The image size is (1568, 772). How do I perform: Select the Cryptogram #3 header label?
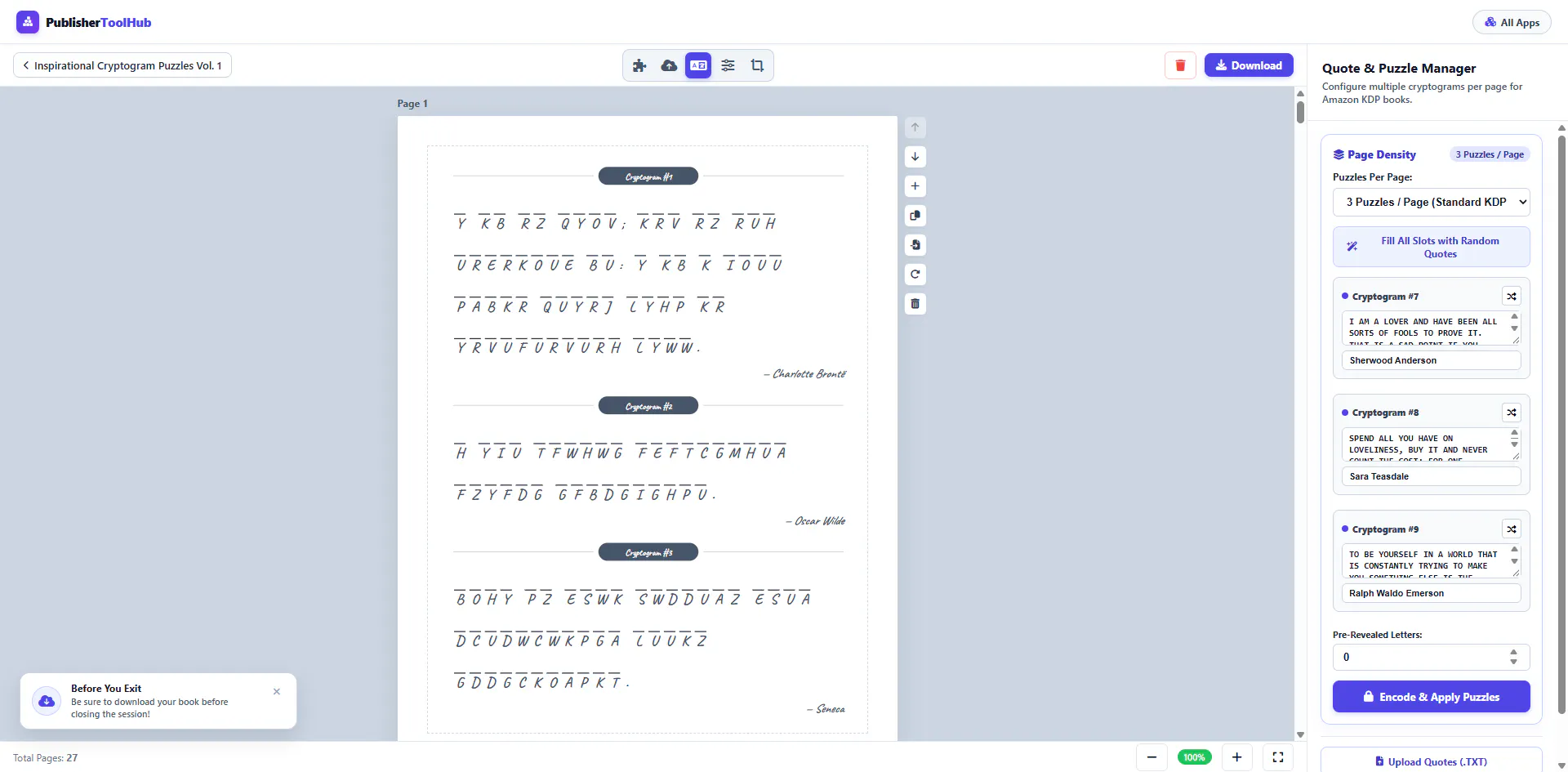(648, 552)
